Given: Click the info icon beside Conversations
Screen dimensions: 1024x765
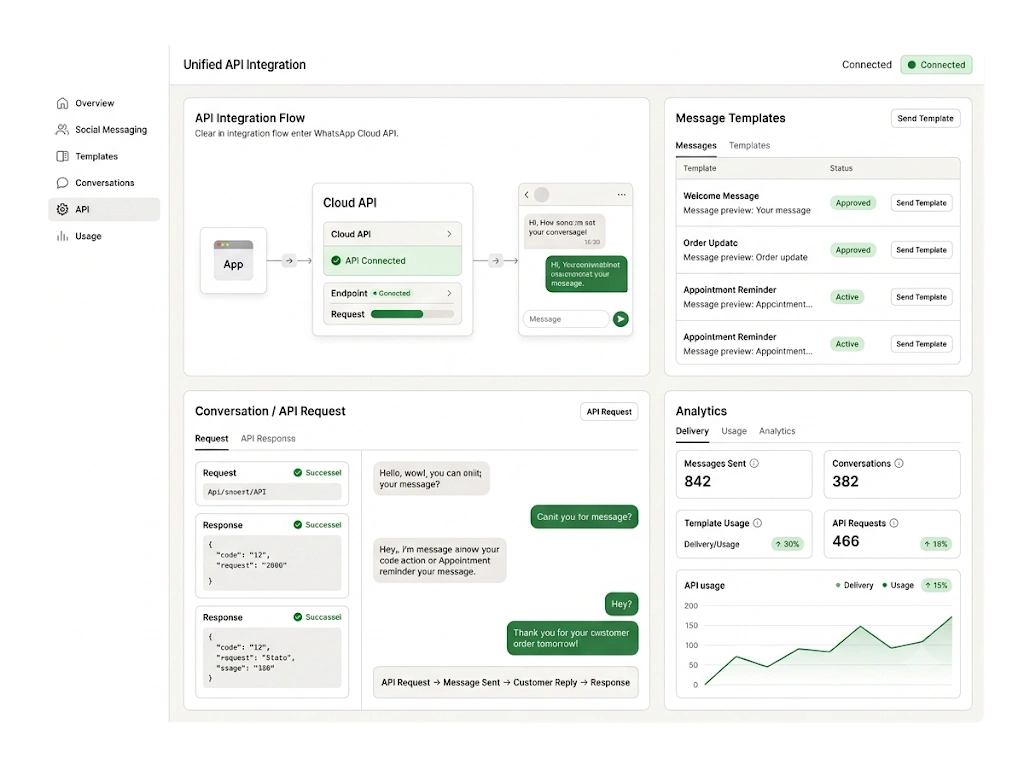Looking at the screenshot, I should (x=899, y=463).
